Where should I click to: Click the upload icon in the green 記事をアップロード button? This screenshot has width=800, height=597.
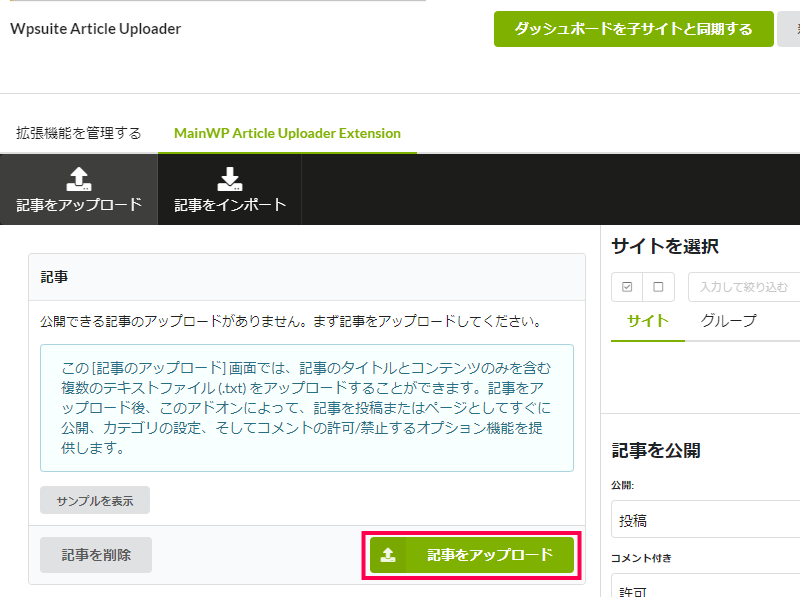pos(388,555)
